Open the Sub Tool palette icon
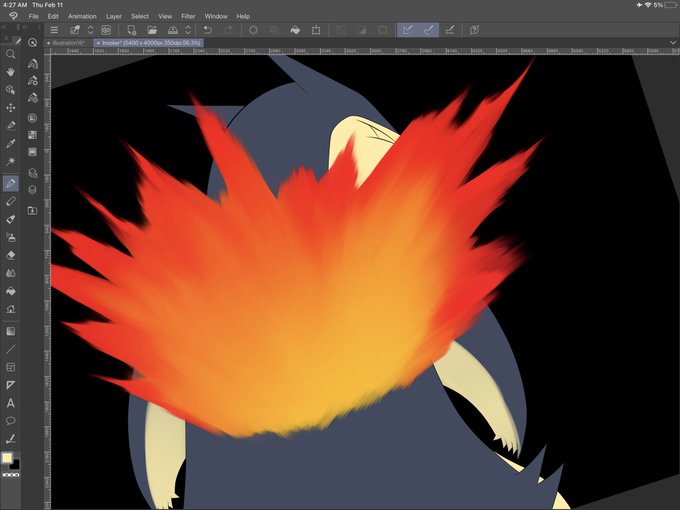 (x=33, y=64)
